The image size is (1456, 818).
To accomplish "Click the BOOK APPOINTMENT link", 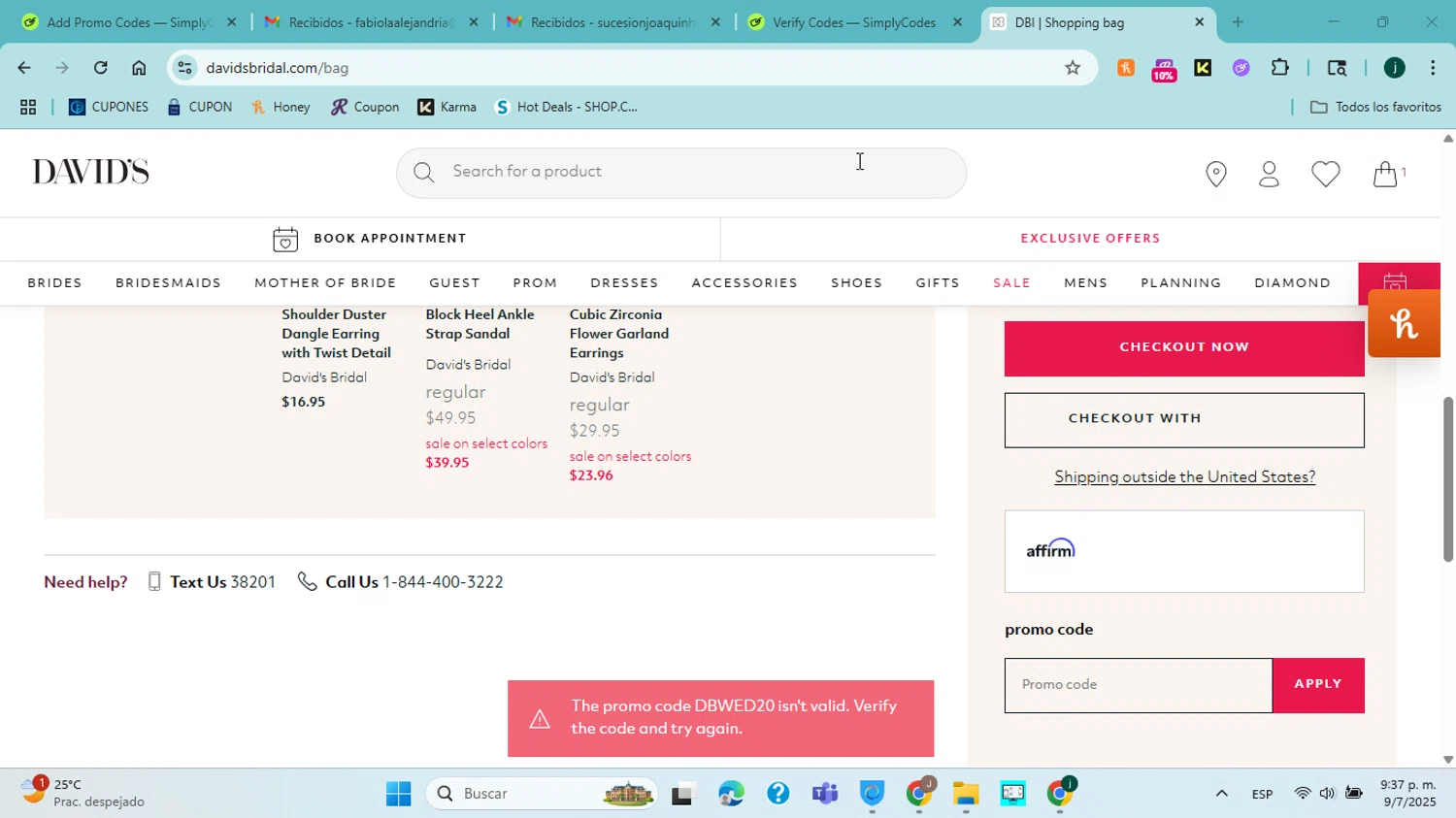I will click(389, 239).
